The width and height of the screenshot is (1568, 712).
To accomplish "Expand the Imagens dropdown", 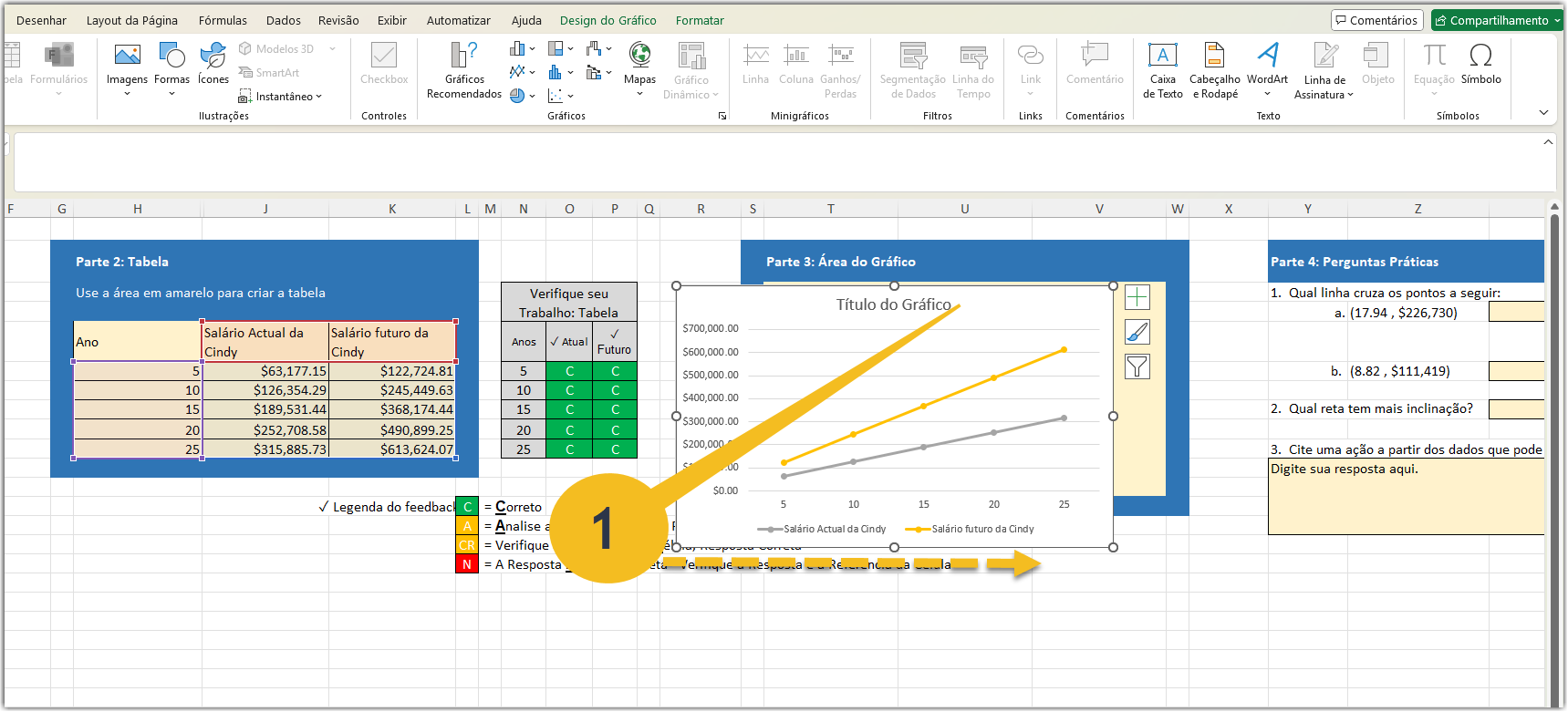I will [127, 93].
